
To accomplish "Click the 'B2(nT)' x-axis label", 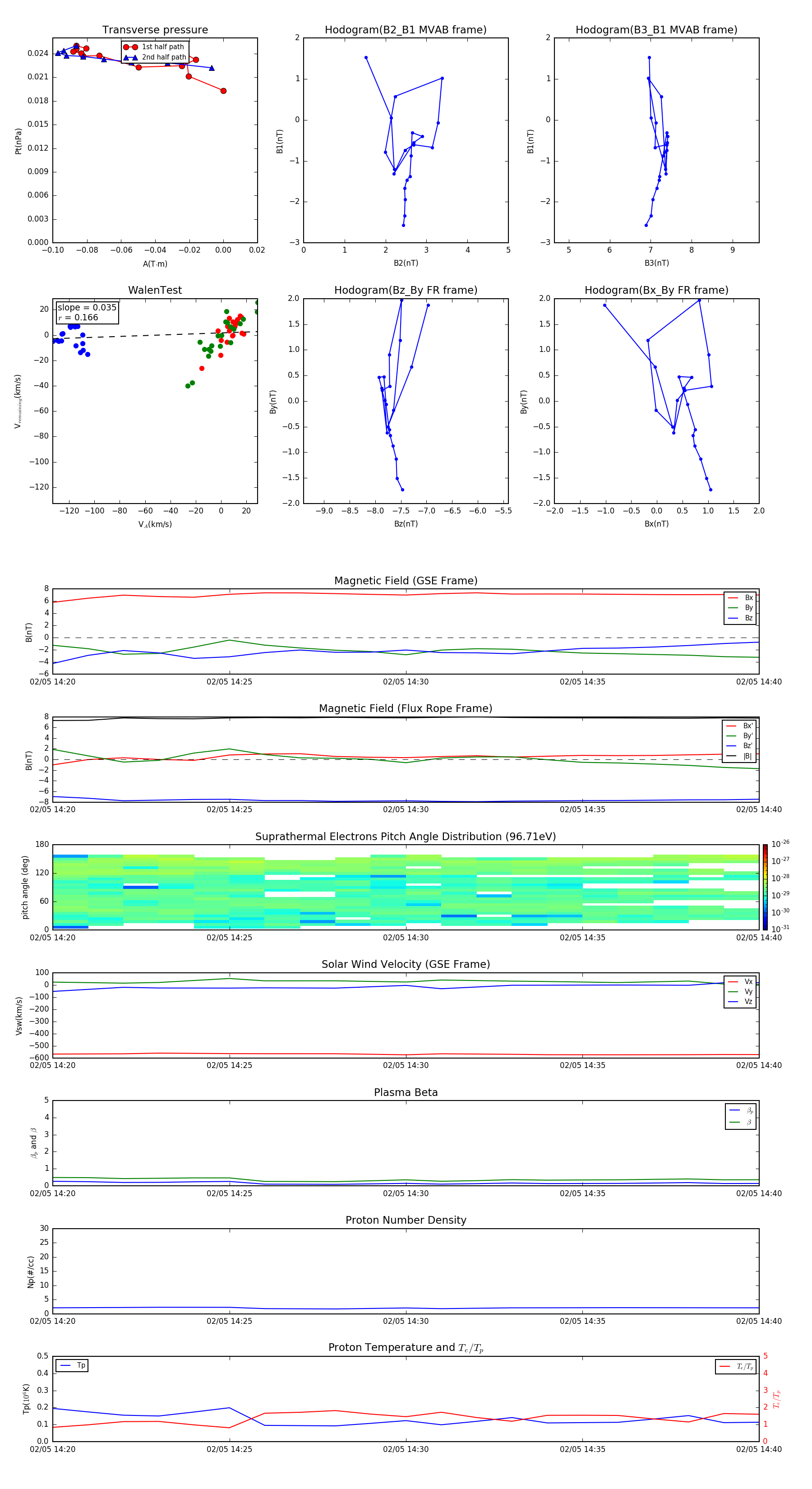I will click(406, 263).
